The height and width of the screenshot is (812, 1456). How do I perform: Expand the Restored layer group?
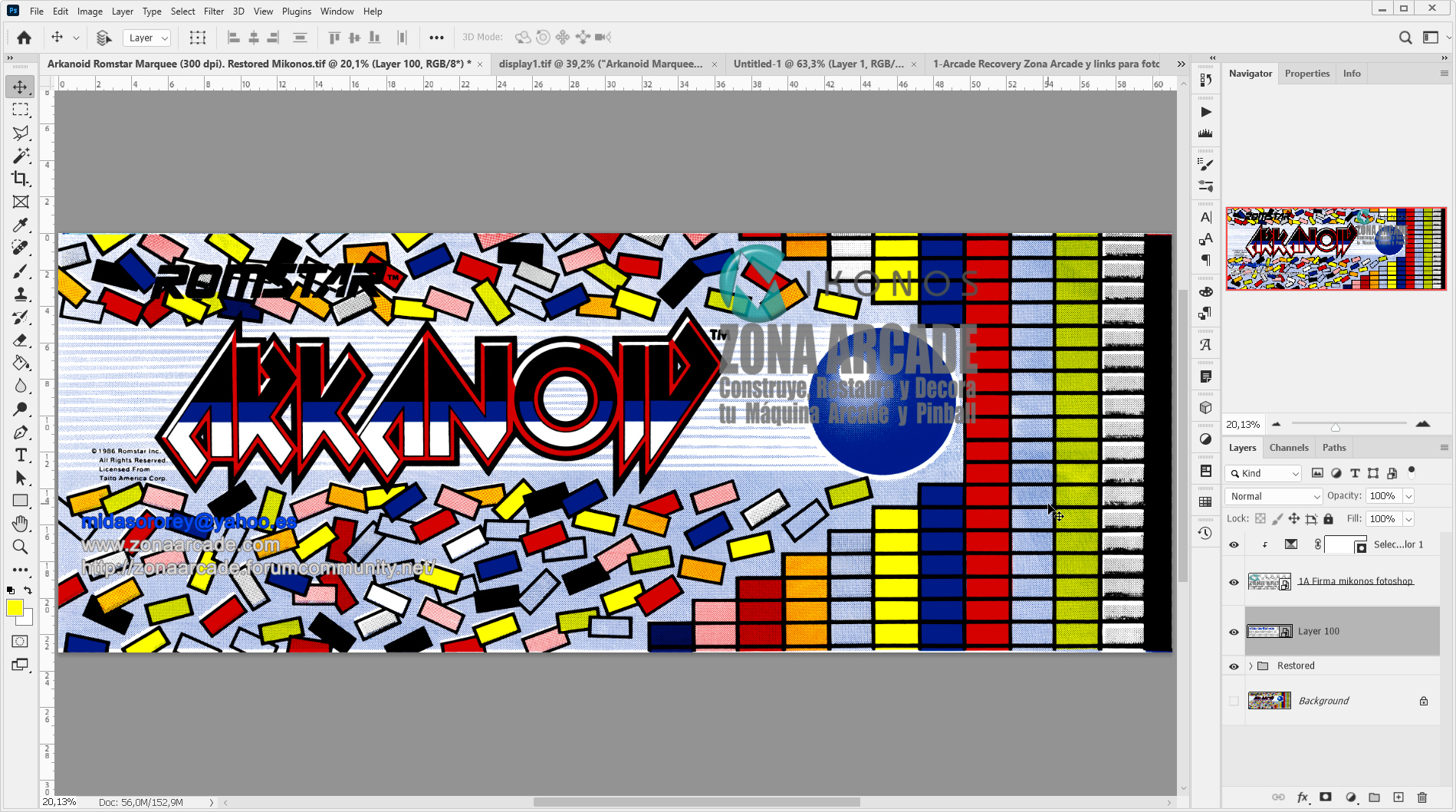pos(1252,666)
